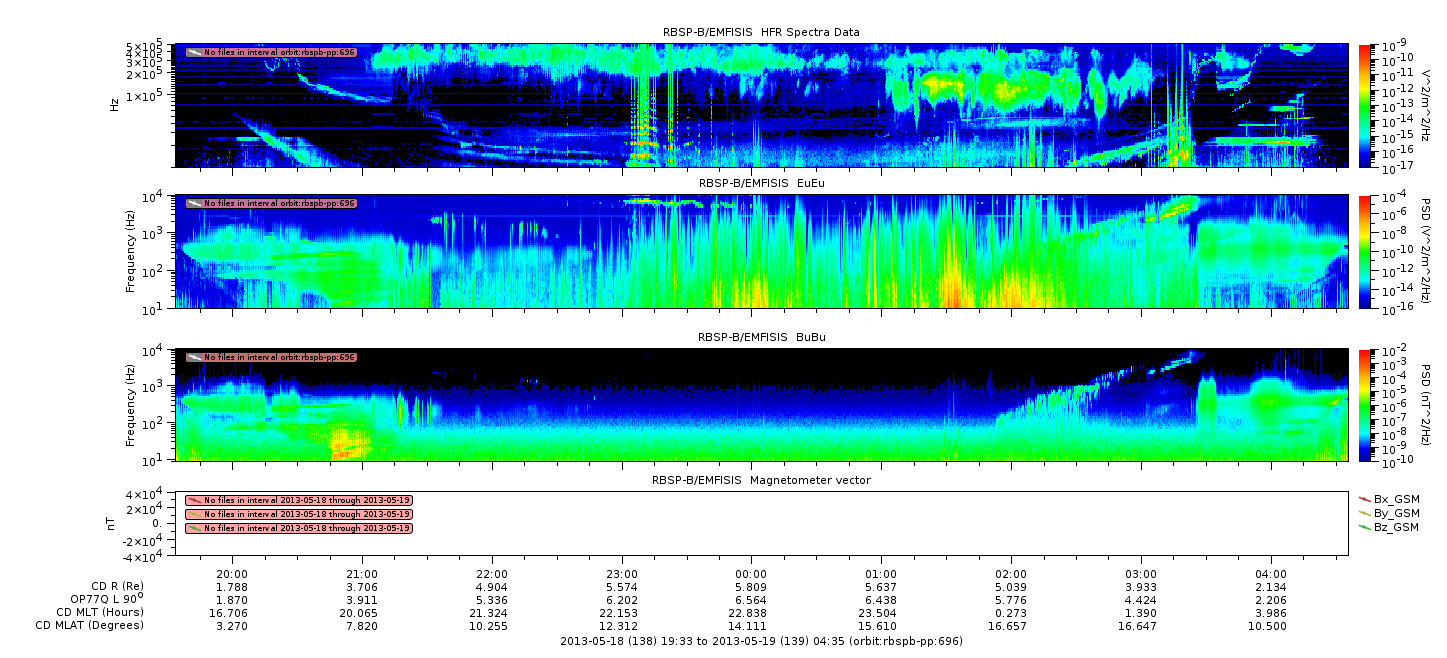Click the top no-files badge in the Magnetometer panel
This screenshot has height=658, width=1447.
(x=298, y=500)
